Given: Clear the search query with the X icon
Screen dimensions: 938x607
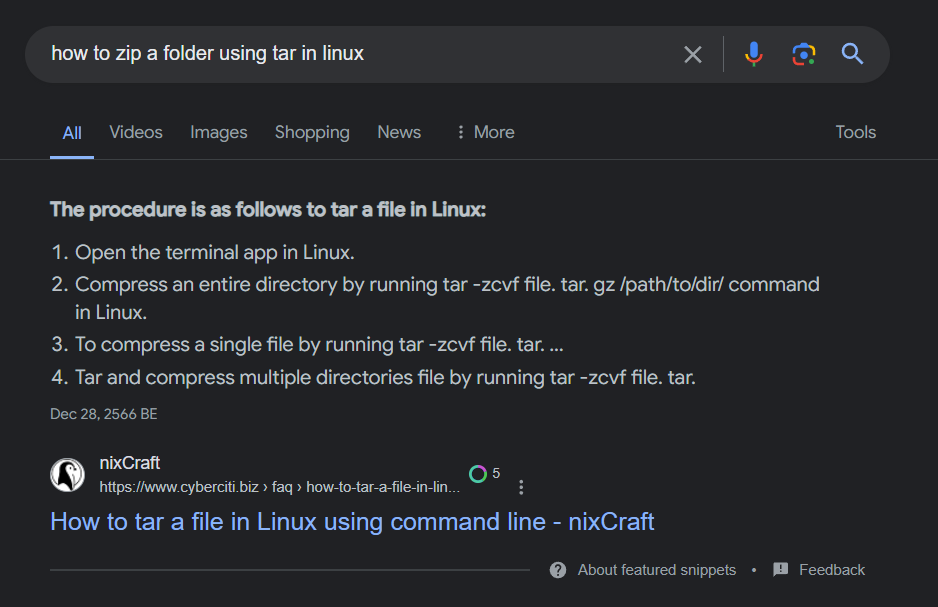Looking at the screenshot, I should pyautogui.click(x=692, y=54).
